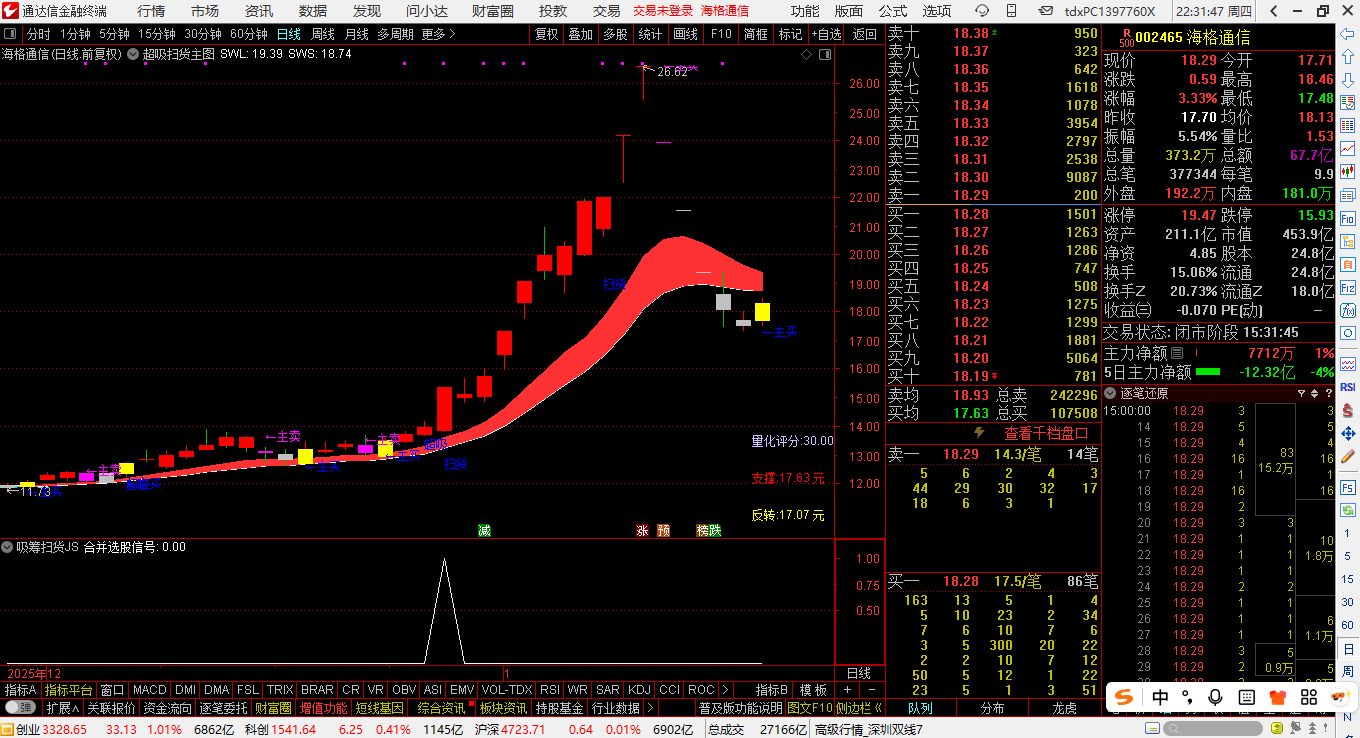Click the circle O sidebar icon
The height and width of the screenshot is (738, 1360).
(x=1347, y=333)
